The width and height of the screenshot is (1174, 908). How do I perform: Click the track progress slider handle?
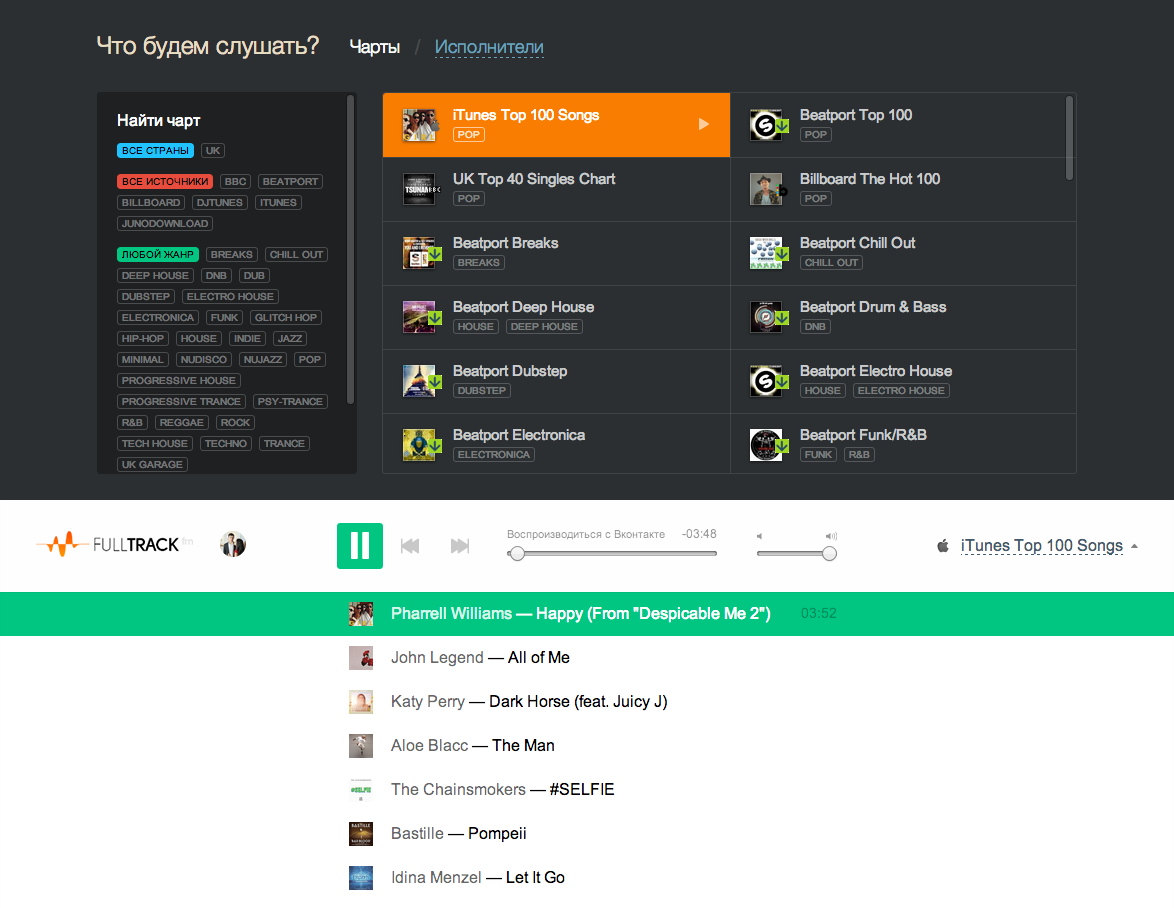(x=517, y=554)
